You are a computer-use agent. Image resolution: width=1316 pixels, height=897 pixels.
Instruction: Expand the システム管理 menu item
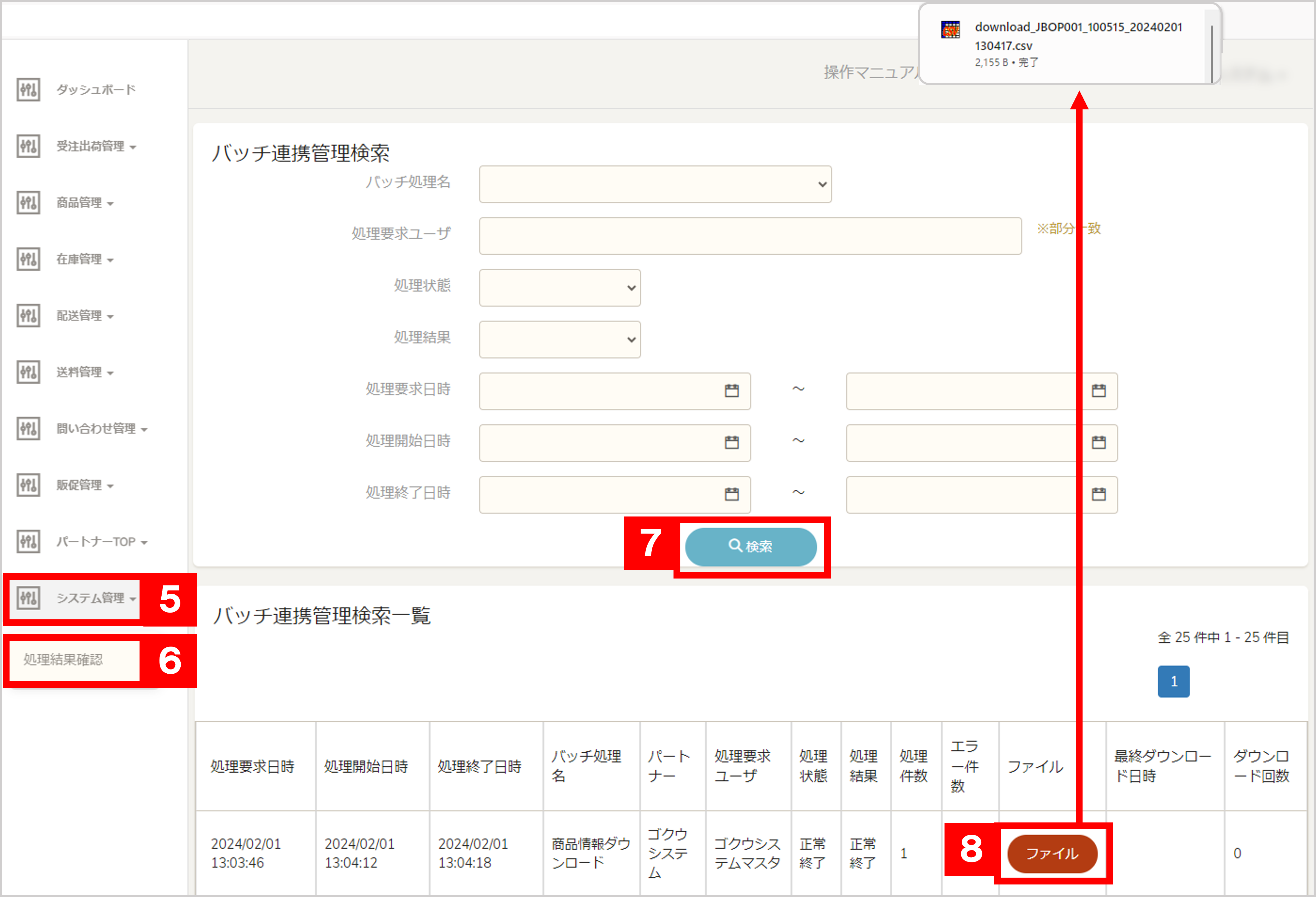tap(96, 598)
